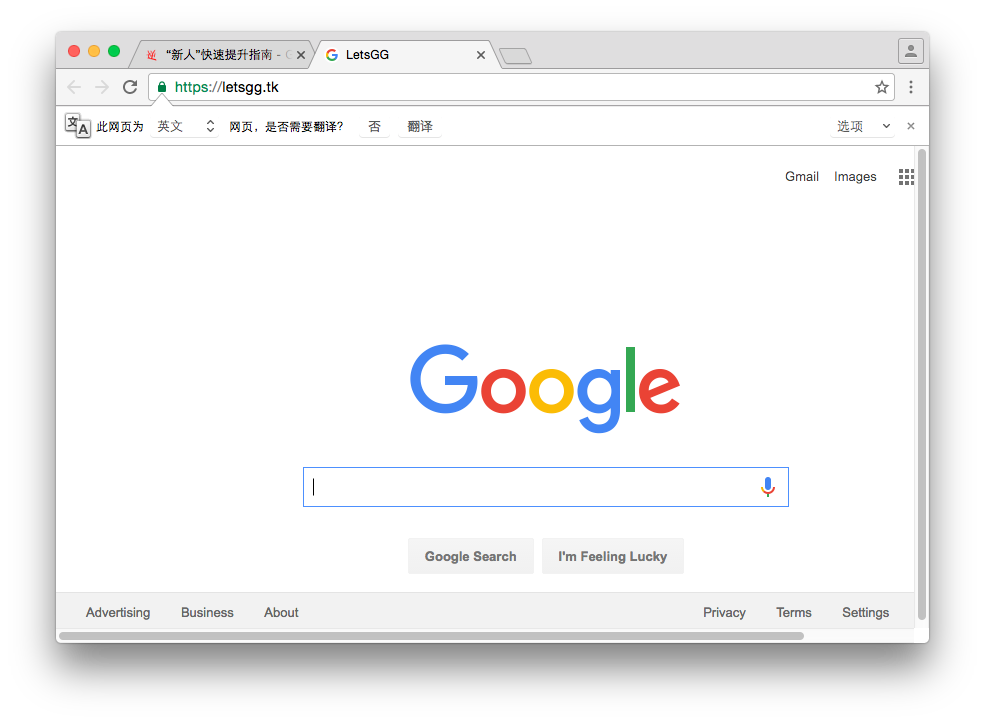
Task: Open the Google apps grid icon
Action: coord(906,177)
